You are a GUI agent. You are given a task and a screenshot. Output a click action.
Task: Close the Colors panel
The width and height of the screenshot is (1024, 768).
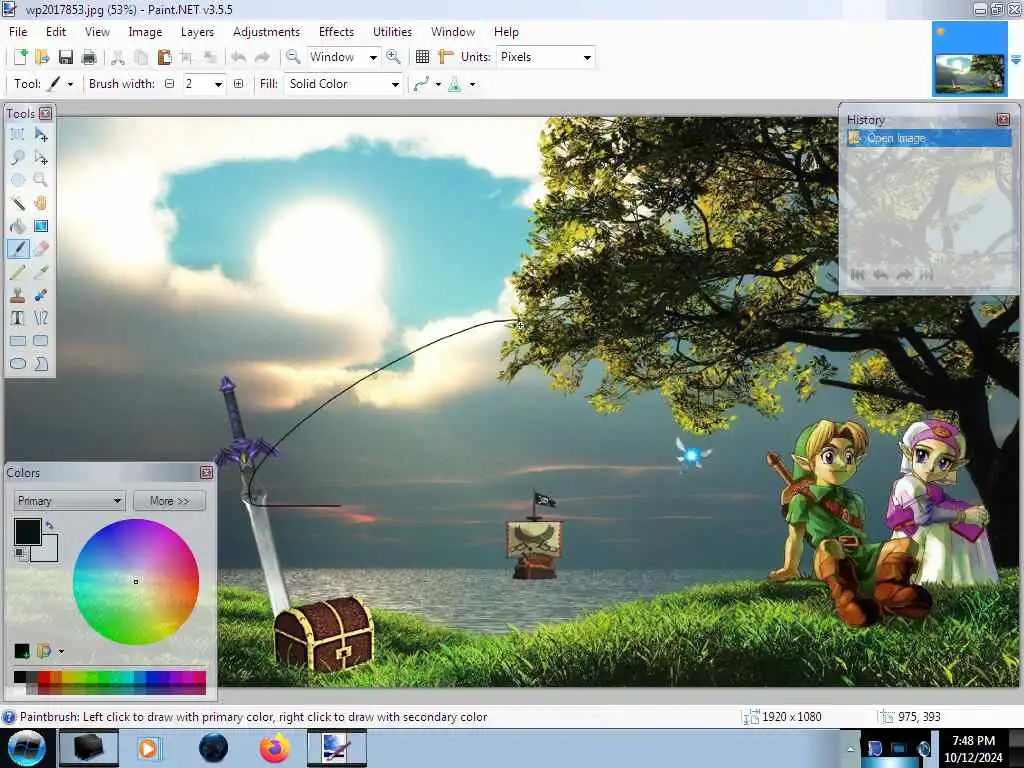point(206,472)
